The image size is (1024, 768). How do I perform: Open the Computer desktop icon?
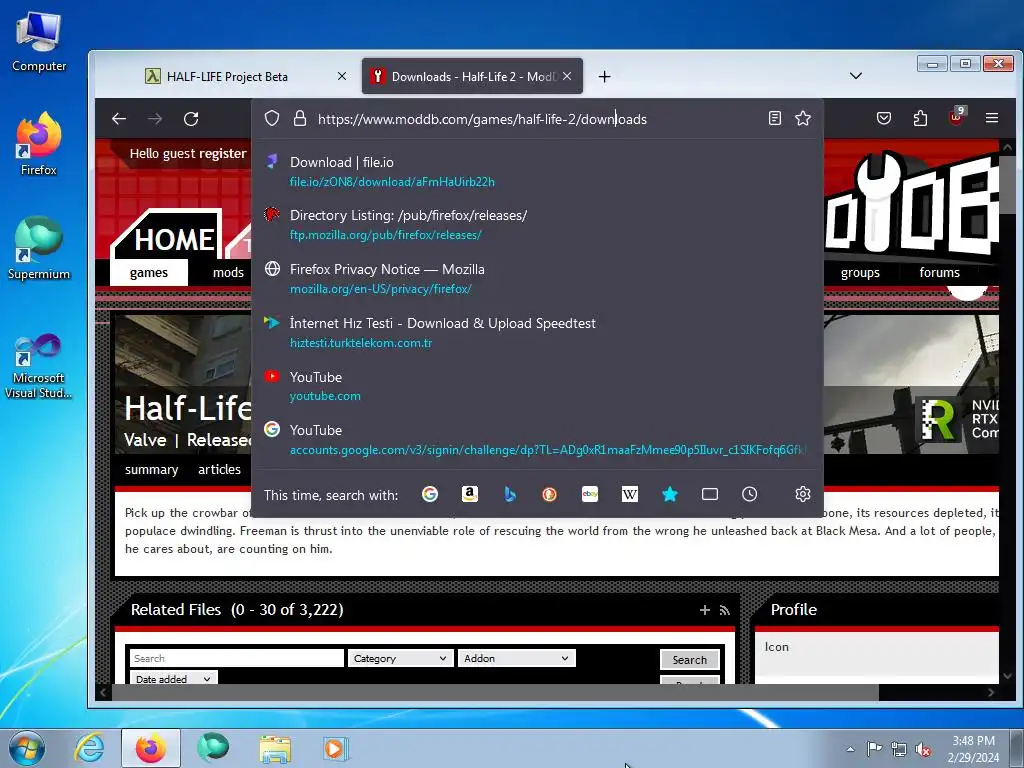tap(39, 42)
